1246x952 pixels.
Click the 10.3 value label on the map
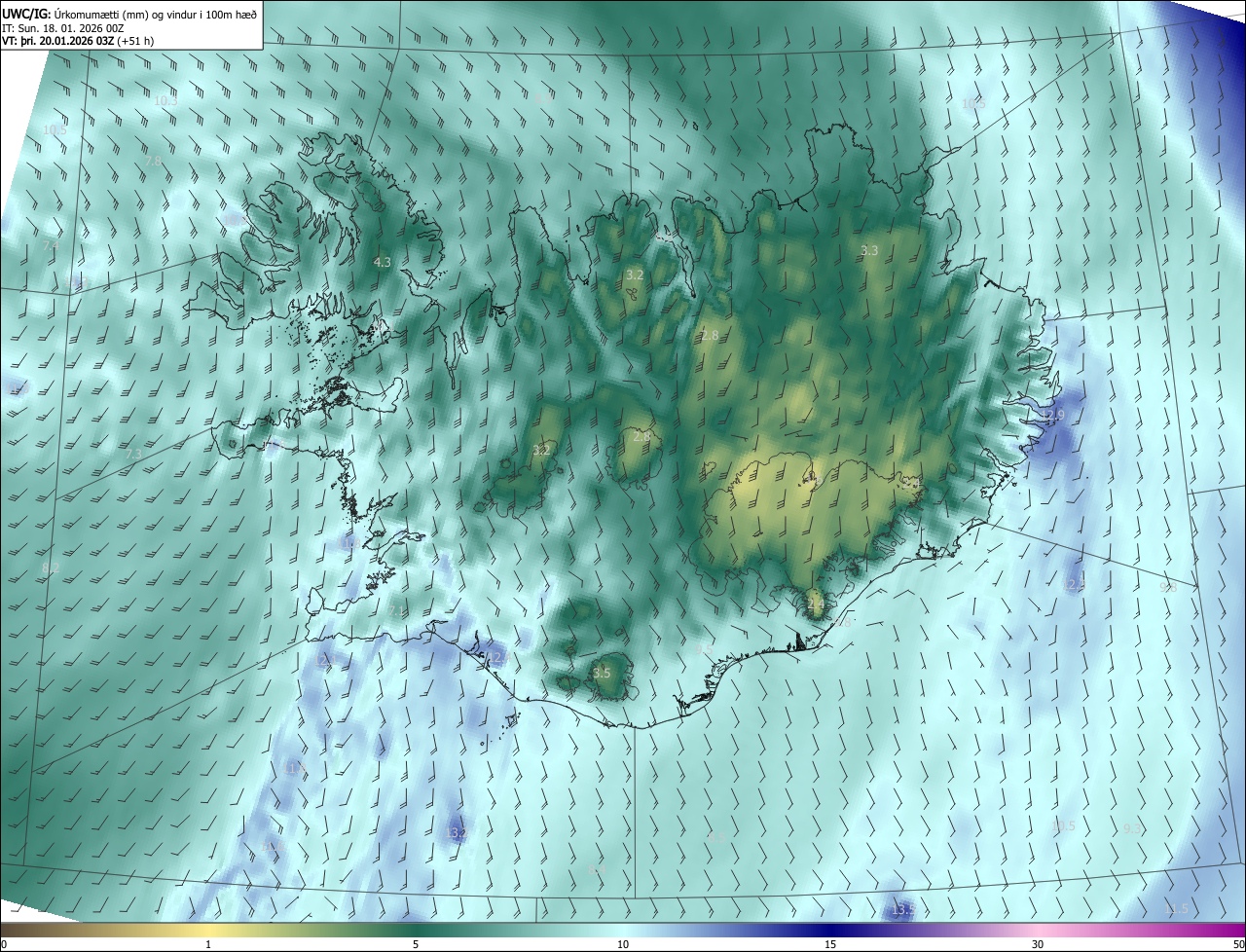pos(165,101)
